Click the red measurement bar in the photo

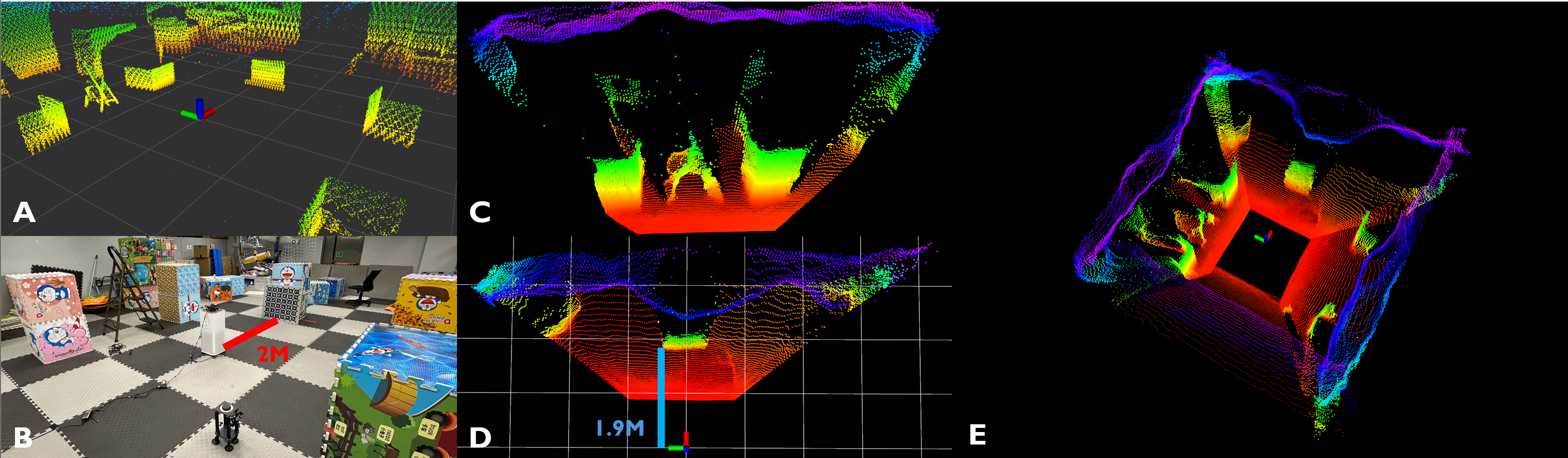pos(250,335)
